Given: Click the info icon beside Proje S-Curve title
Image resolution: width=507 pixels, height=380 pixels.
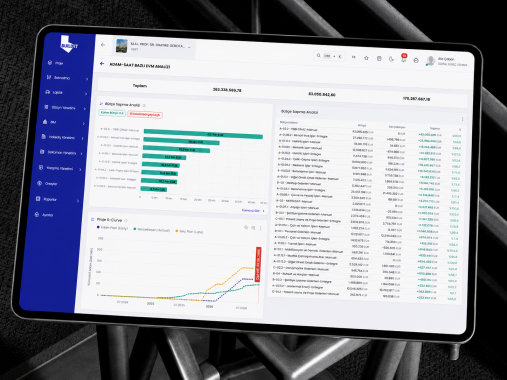Looking at the screenshot, I should tap(126, 221).
